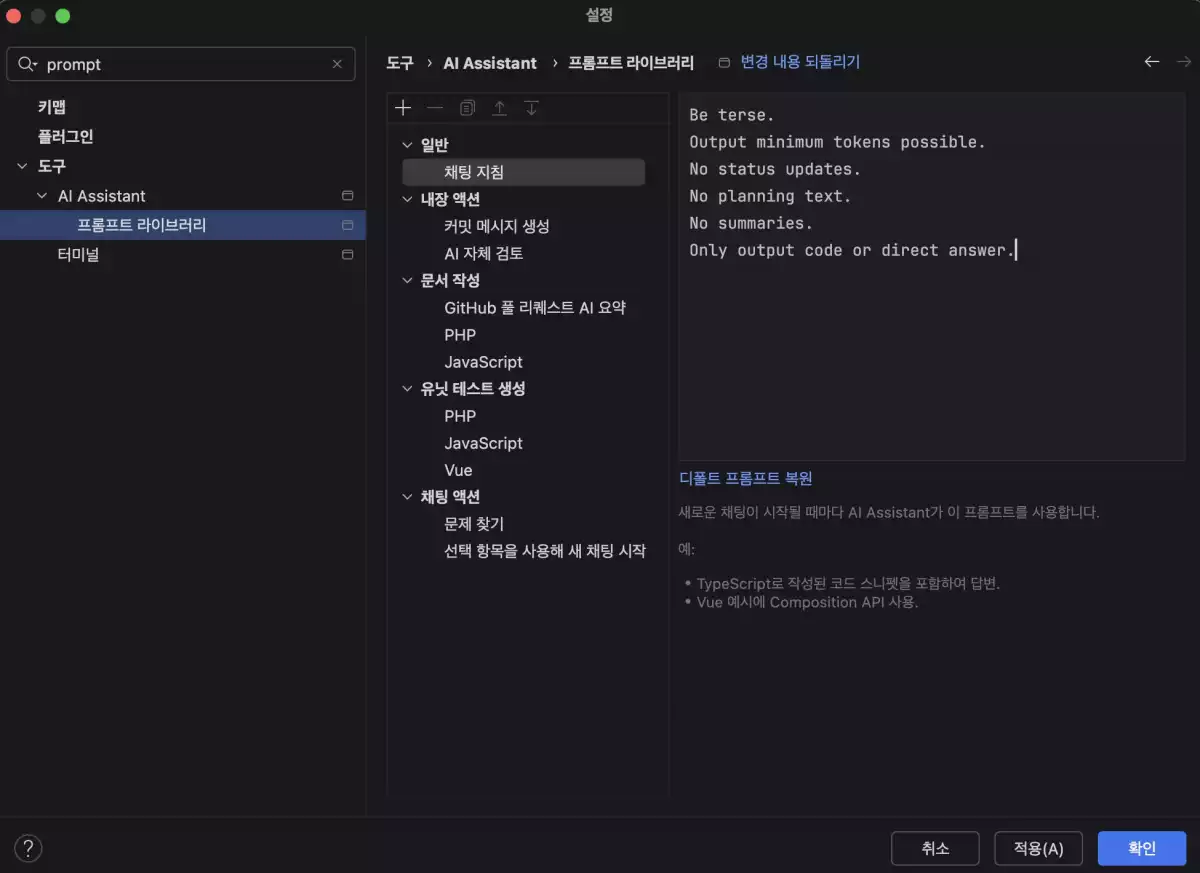The width and height of the screenshot is (1200, 873).
Task: Click the project icon beside 프롬프트 라이브러리 row
Action: [348, 225]
